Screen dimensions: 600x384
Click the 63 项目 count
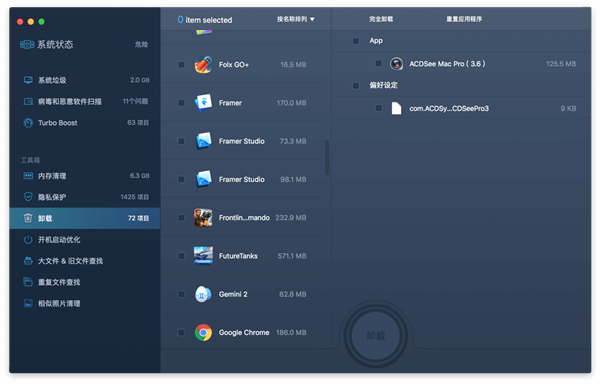(138, 123)
